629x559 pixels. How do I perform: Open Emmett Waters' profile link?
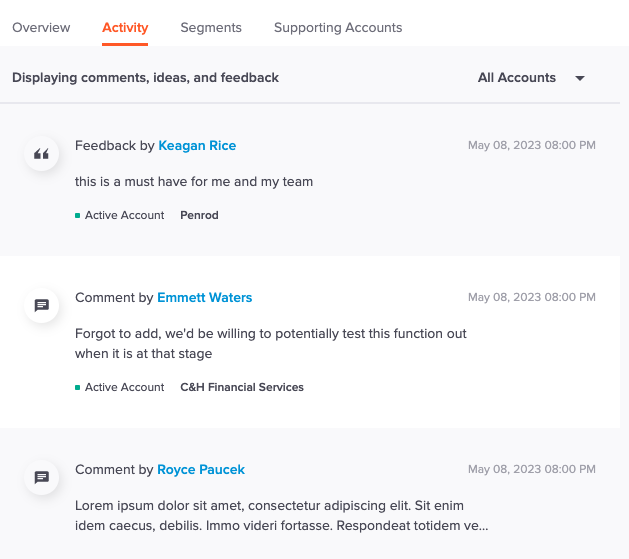point(205,298)
